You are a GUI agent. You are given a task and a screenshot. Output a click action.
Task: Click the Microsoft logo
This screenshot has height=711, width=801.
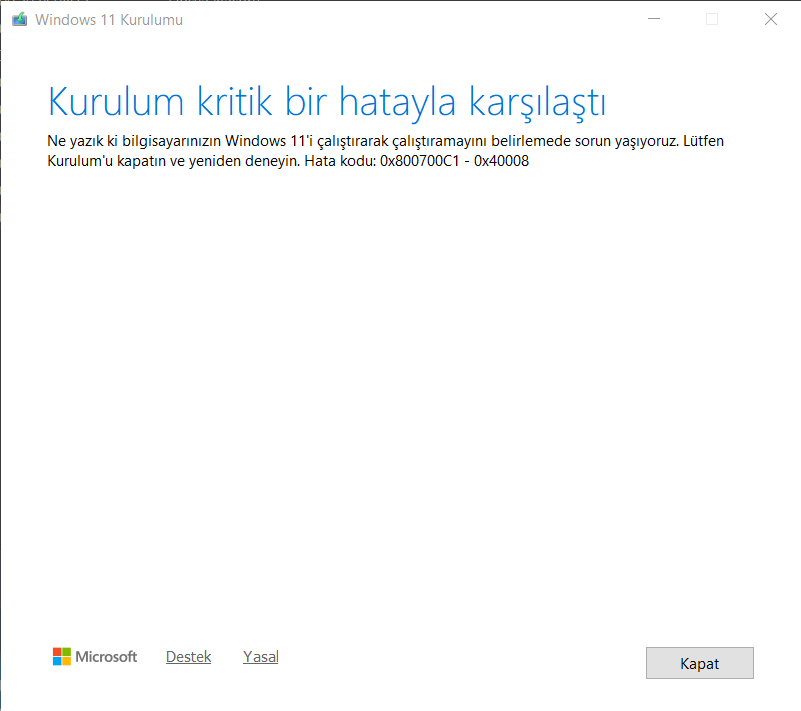click(95, 656)
